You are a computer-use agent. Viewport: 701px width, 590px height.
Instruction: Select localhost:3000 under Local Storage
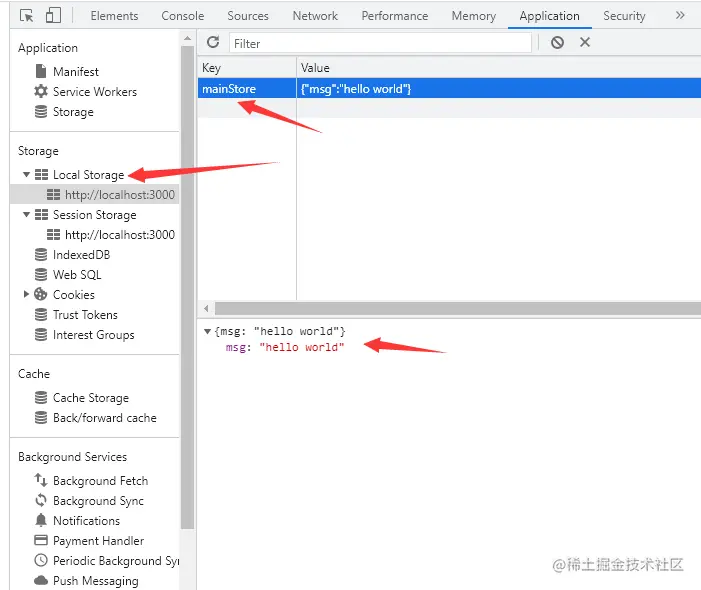click(x=120, y=195)
